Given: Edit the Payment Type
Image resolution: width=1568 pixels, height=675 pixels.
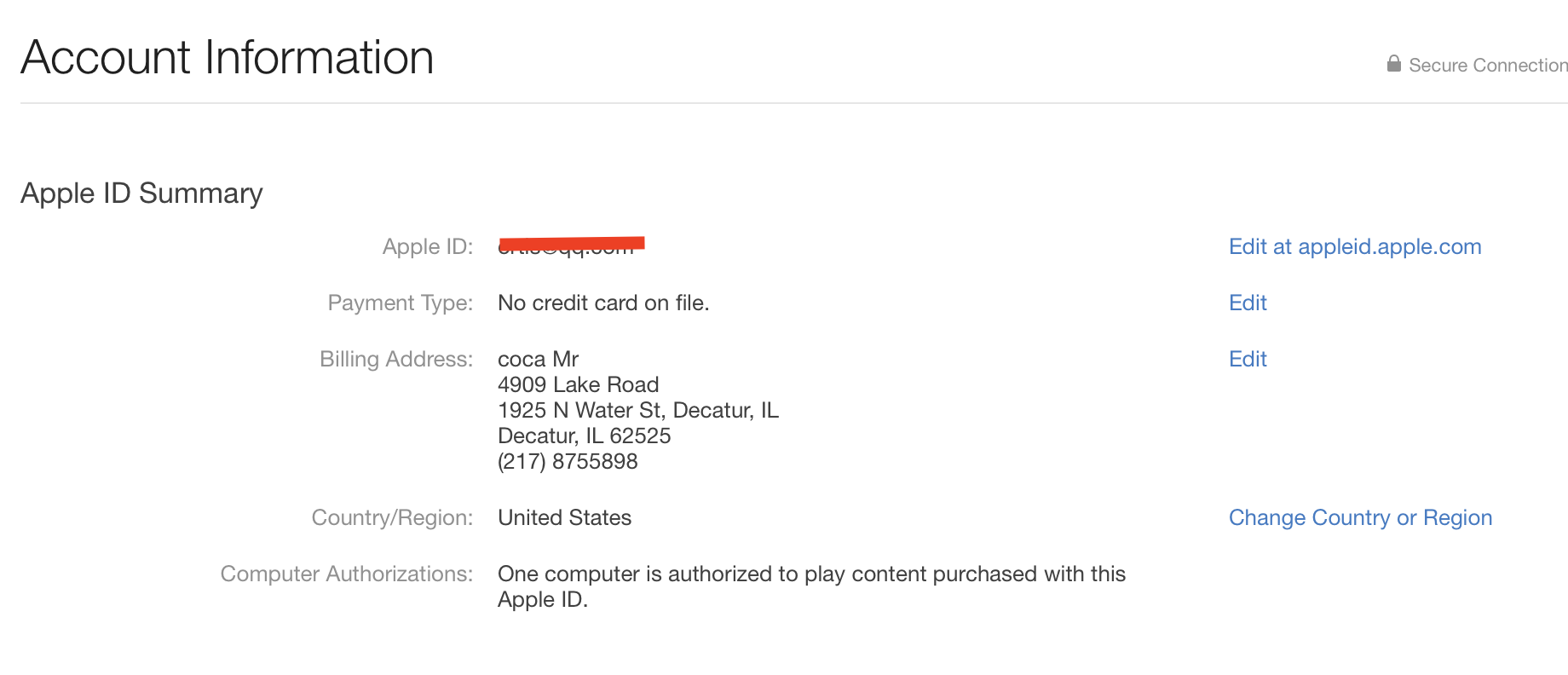Looking at the screenshot, I should click(x=1248, y=303).
